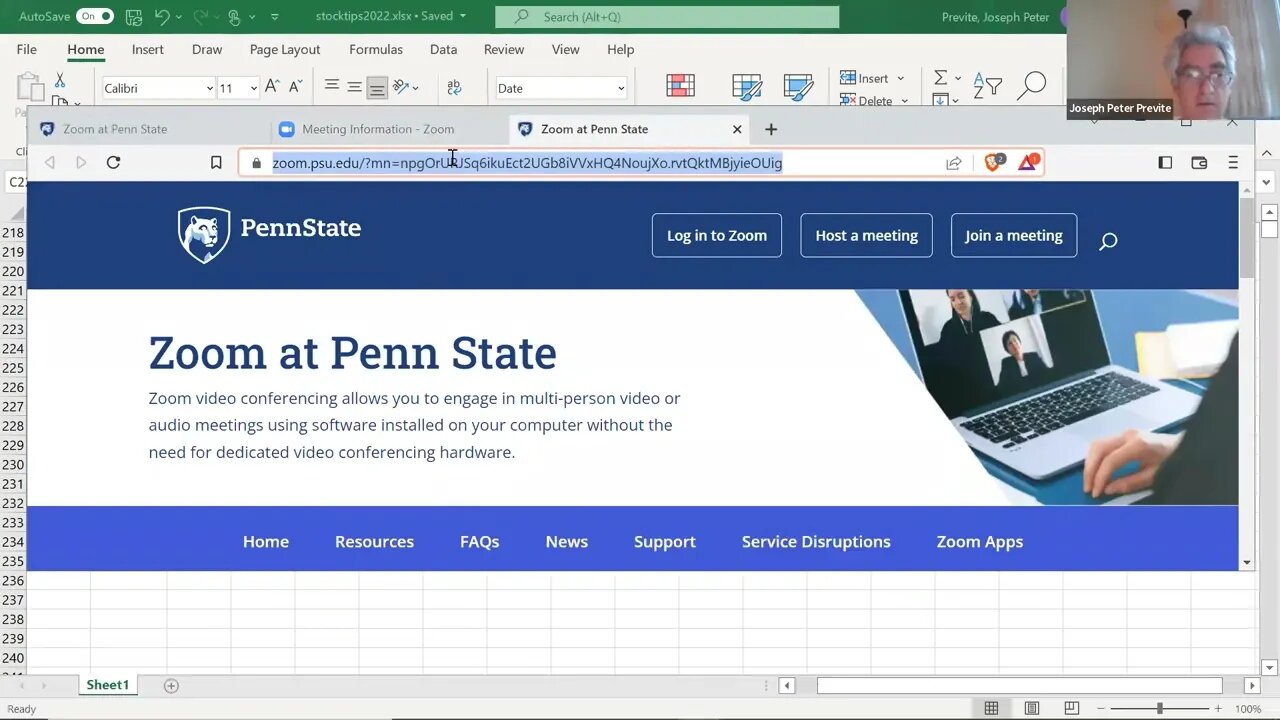Expand the Delete cells dropdown arrow
The image size is (1280, 720).
point(904,101)
